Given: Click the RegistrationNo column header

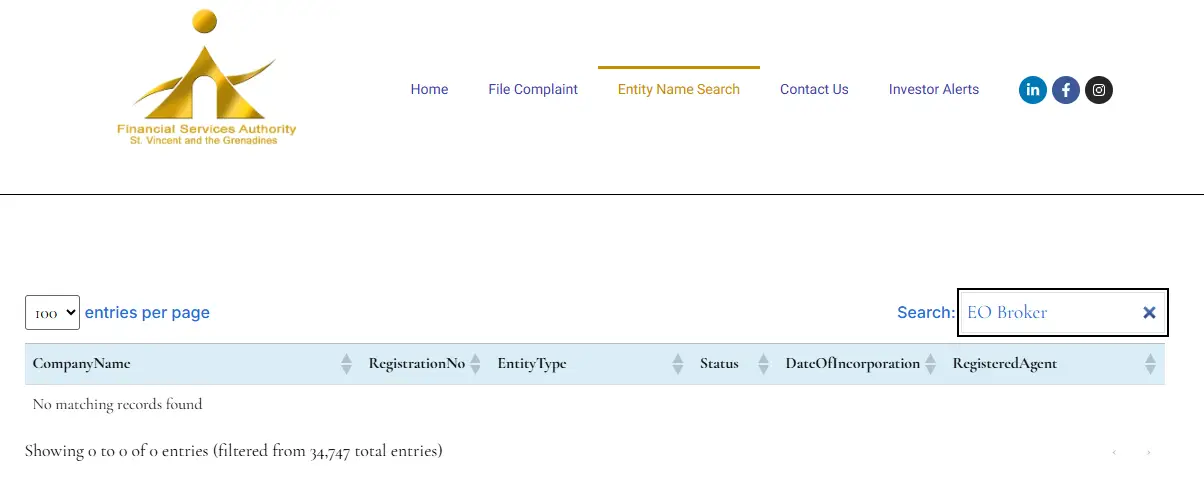Looking at the screenshot, I should point(425,364).
